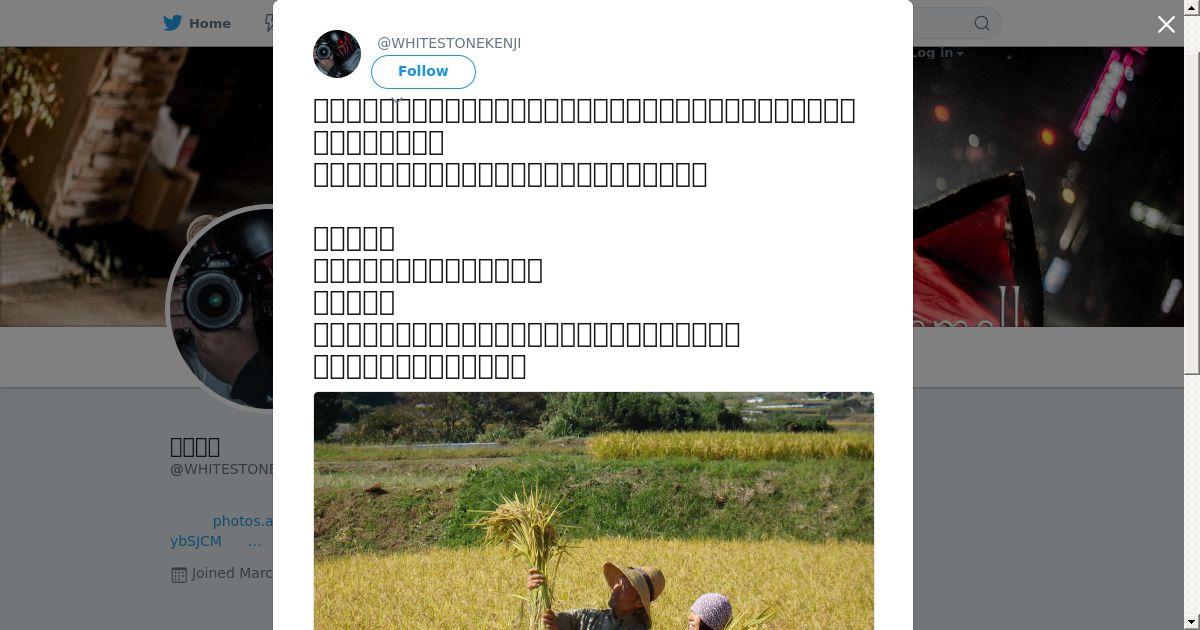
Task: Open the Home tab in navigation
Action: tap(198, 23)
